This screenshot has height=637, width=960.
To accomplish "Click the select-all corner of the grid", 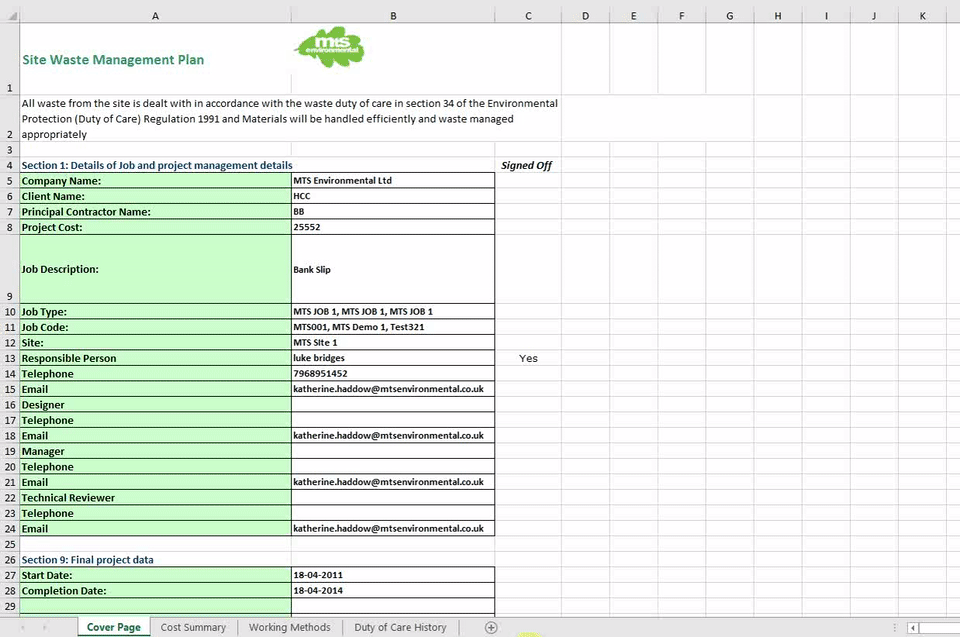I will (9, 15).
